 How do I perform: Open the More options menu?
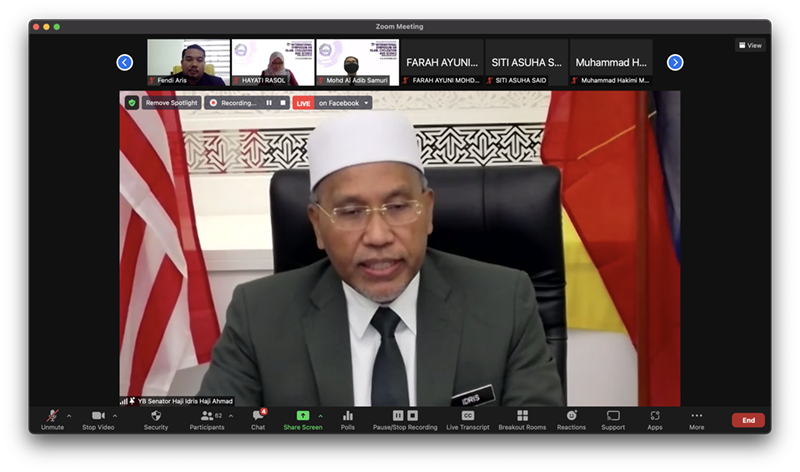[696, 416]
